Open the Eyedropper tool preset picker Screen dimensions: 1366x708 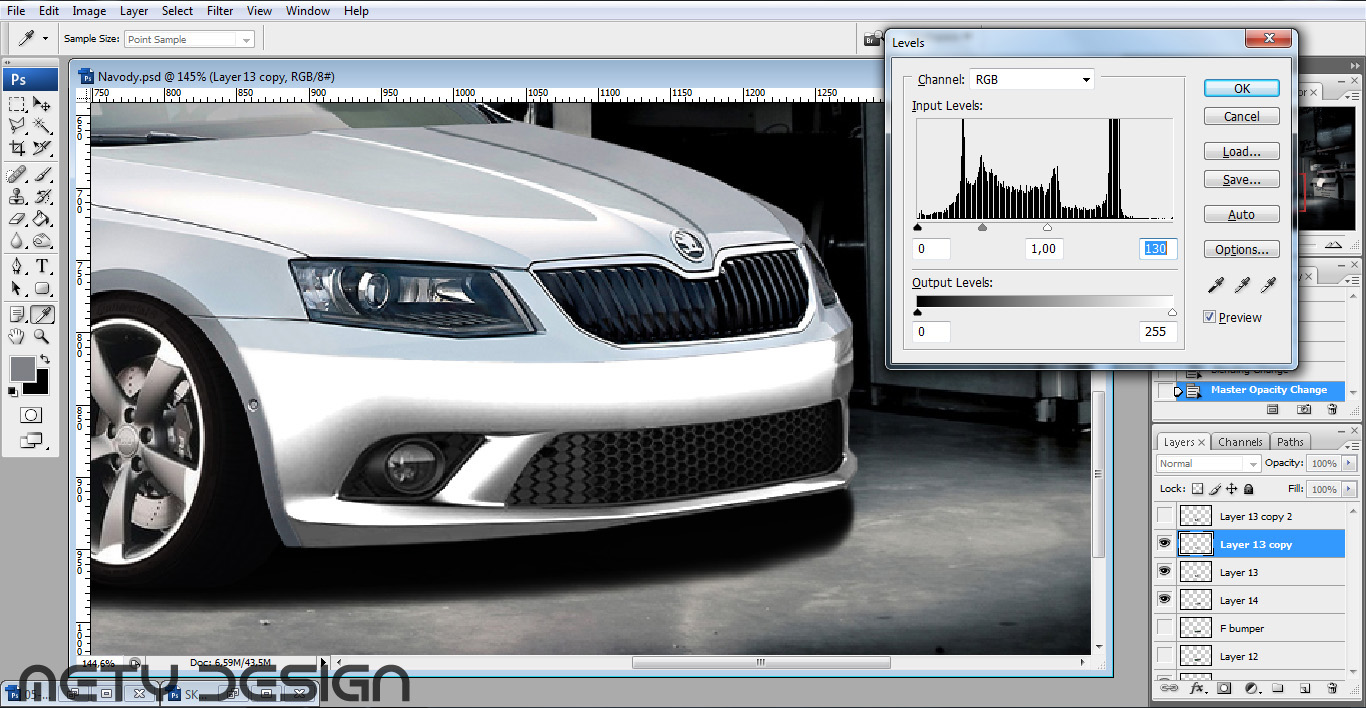pyautogui.click(x=32, y=39)
